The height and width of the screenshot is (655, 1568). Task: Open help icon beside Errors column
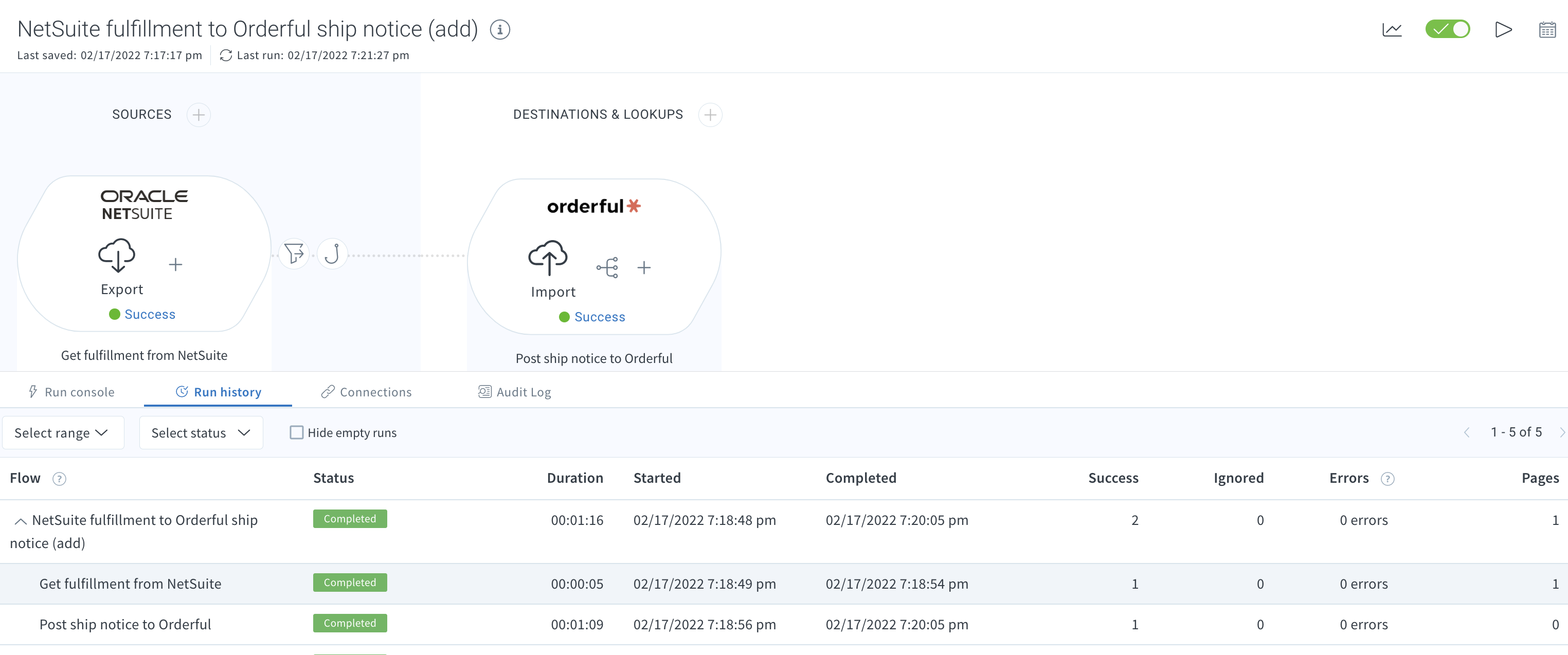[x=1387, y=479]
